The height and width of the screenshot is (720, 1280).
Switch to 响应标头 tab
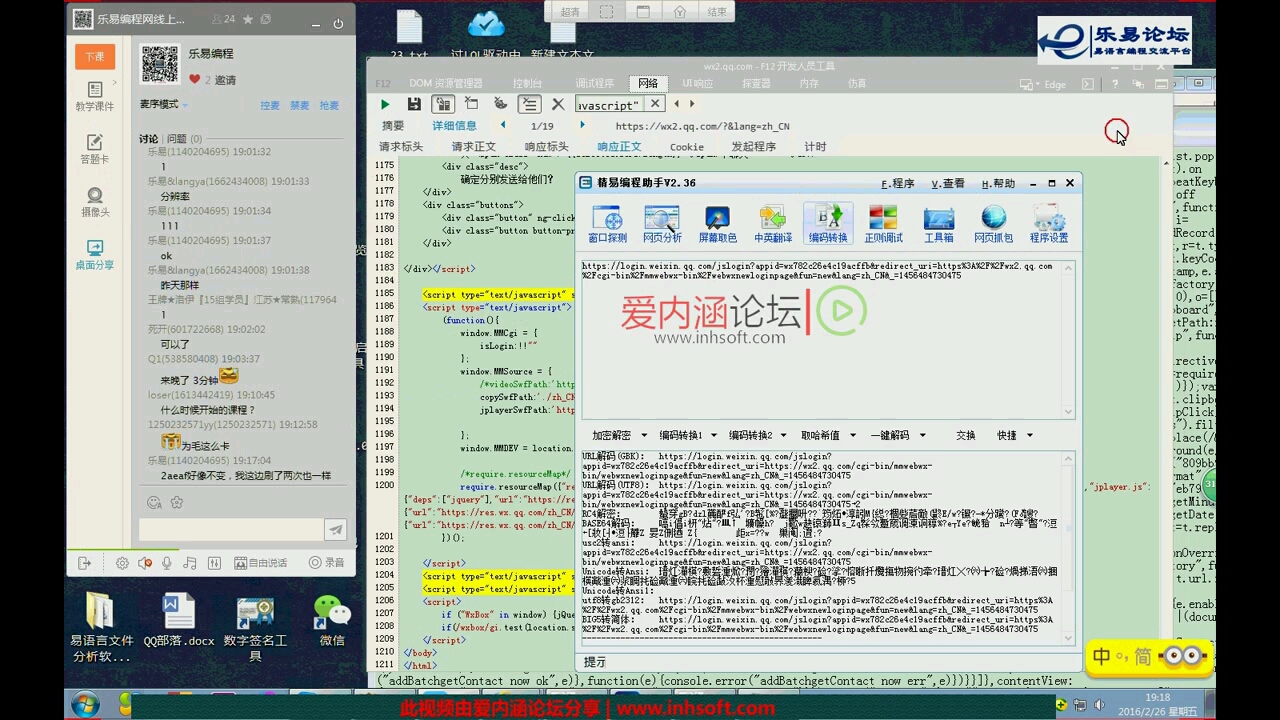[546, 146]
